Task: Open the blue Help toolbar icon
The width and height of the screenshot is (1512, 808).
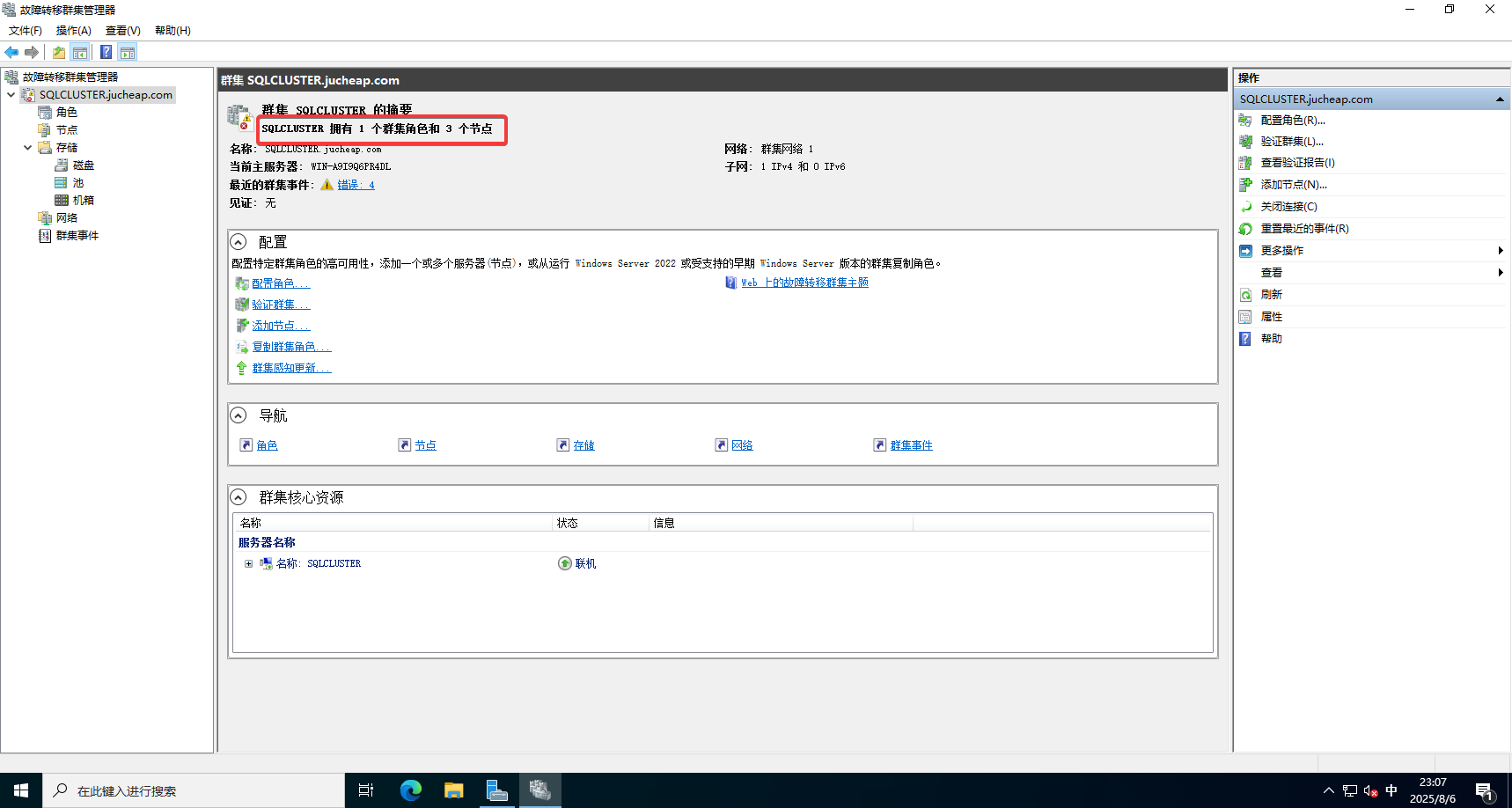Action: point(106,52)
